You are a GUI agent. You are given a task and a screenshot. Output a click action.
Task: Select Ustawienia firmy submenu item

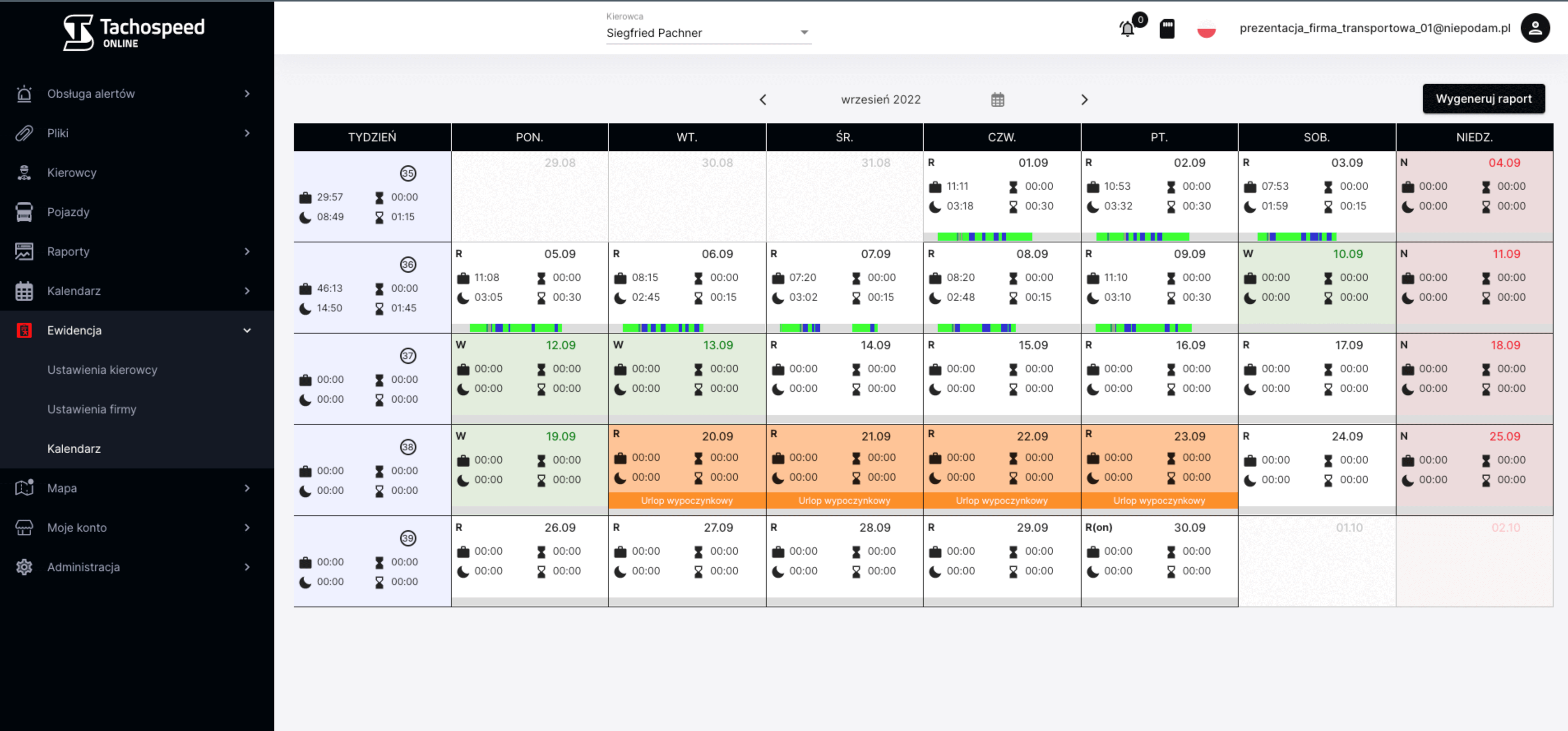[92, 409]
